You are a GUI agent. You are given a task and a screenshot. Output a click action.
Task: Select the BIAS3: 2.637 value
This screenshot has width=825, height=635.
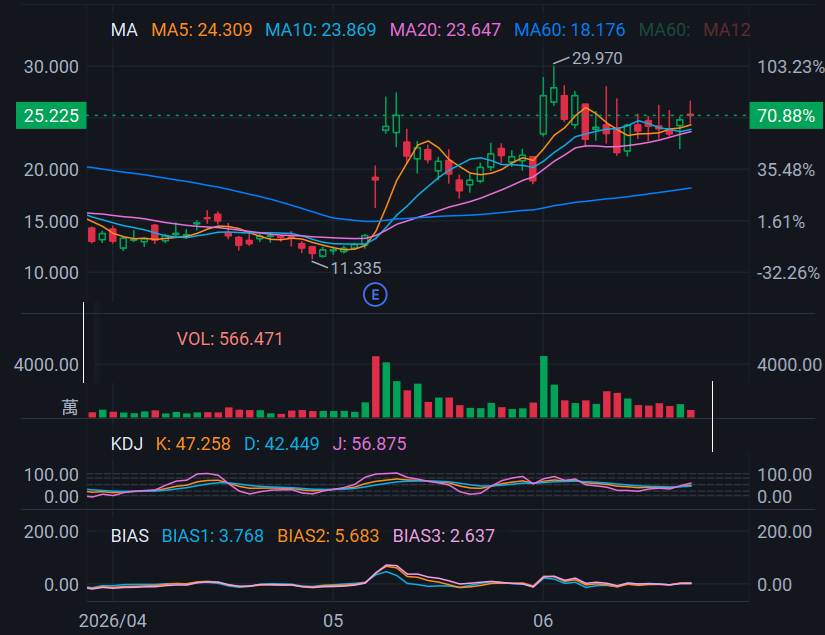click(x=444, y=536)
